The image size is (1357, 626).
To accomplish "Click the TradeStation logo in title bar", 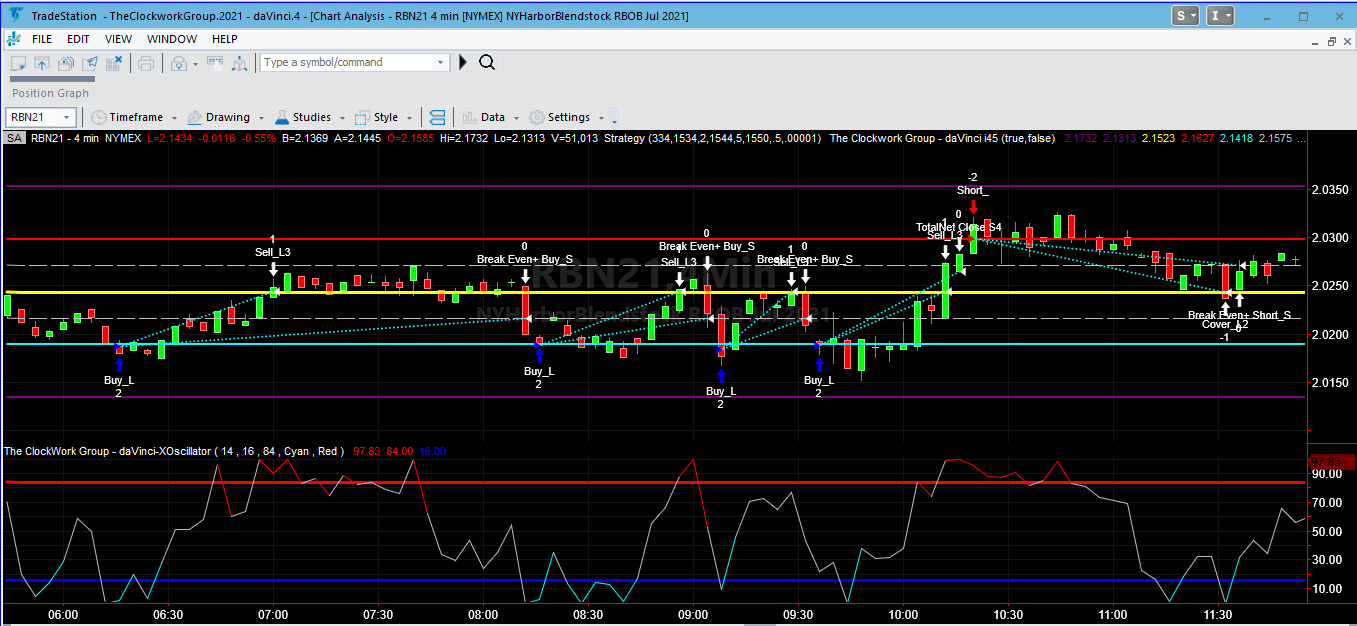I will (14, 15).
